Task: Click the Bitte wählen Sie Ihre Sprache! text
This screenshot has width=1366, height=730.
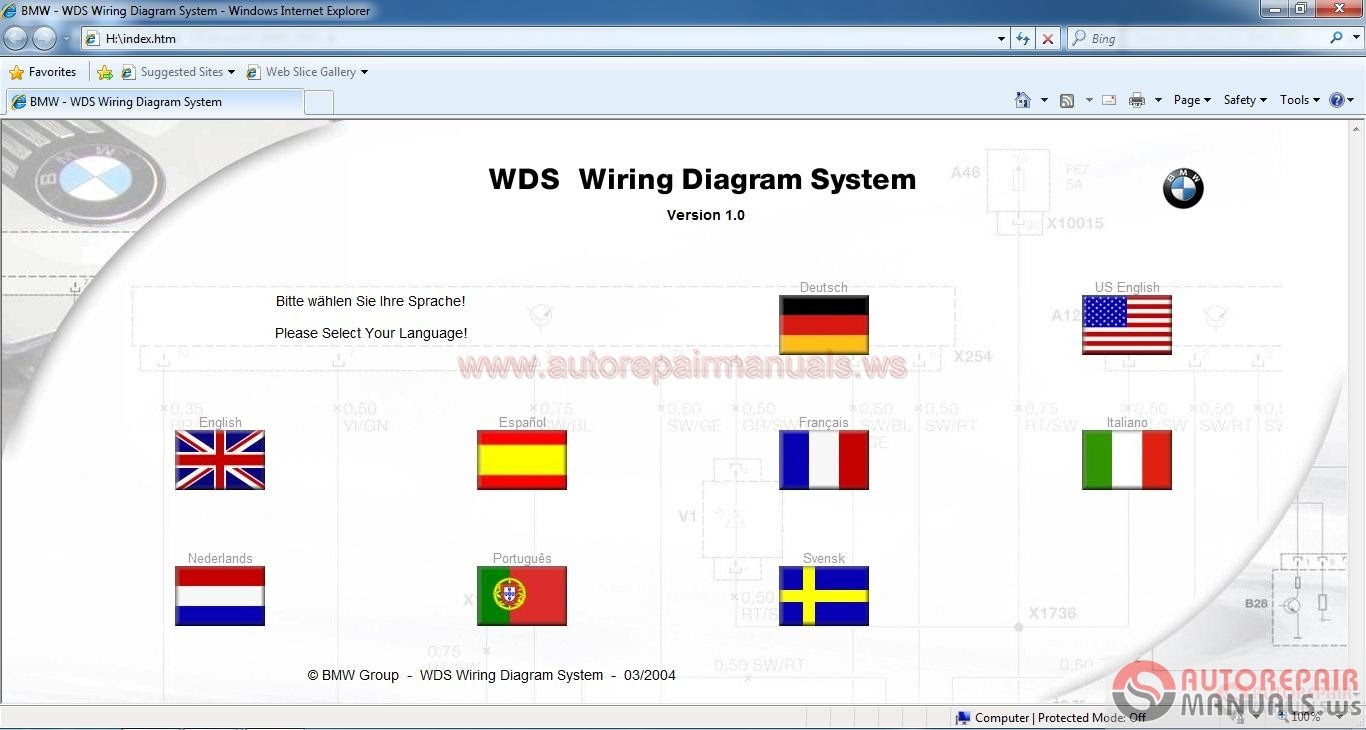Action: pos(370,301)
